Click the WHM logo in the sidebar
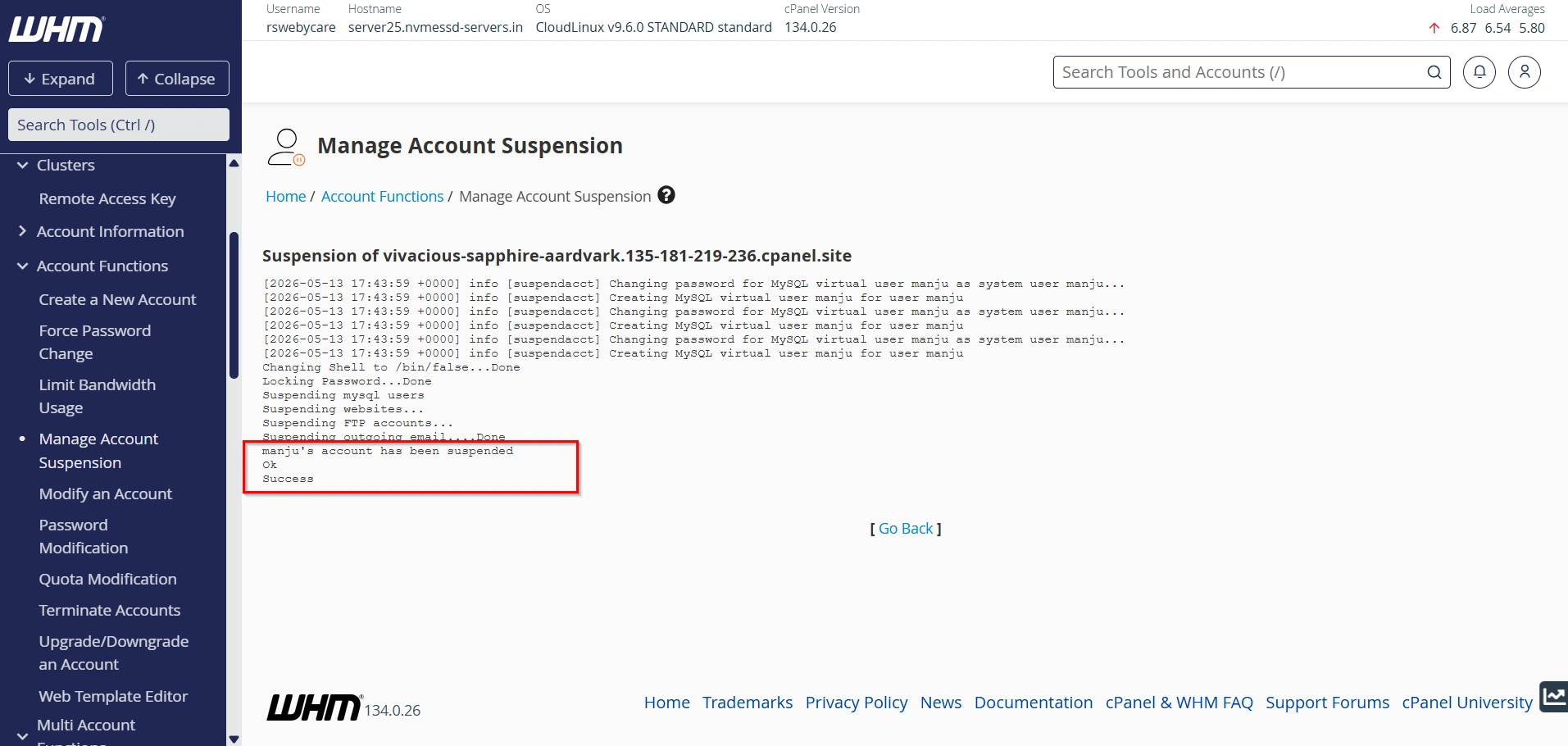 [x=57, y=29]
